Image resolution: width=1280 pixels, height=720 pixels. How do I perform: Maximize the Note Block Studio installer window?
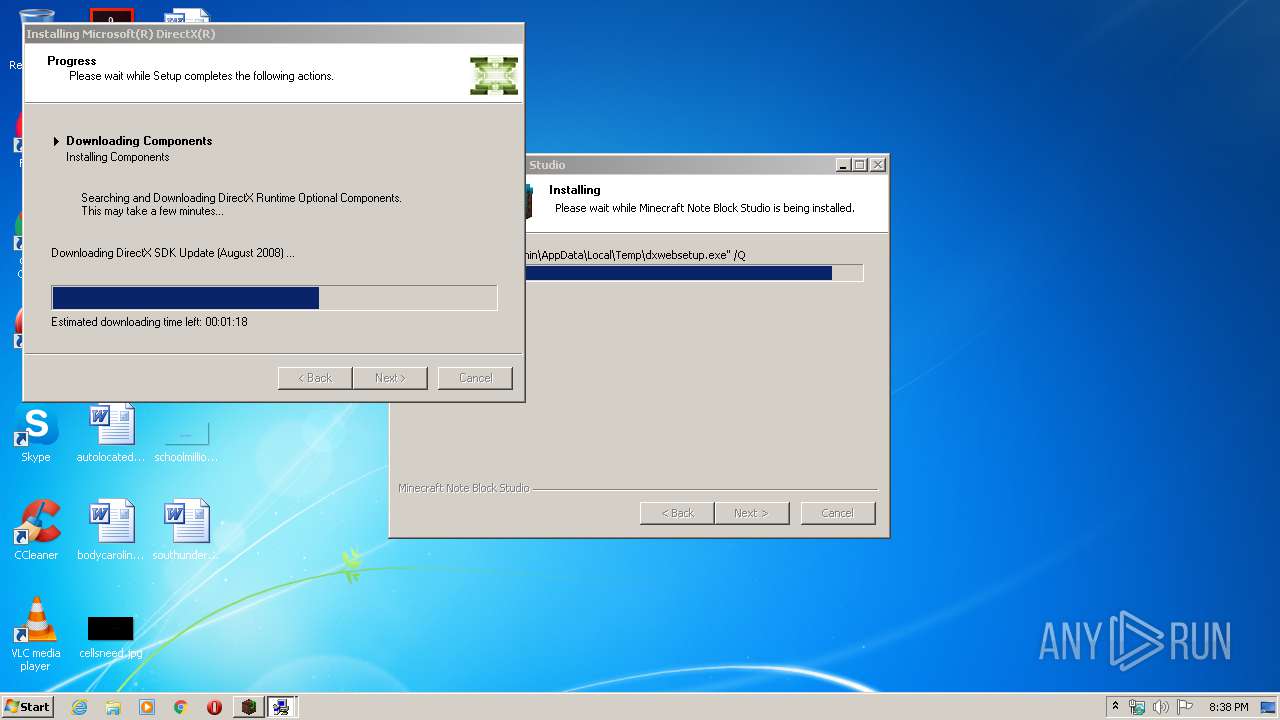(859, 165)
